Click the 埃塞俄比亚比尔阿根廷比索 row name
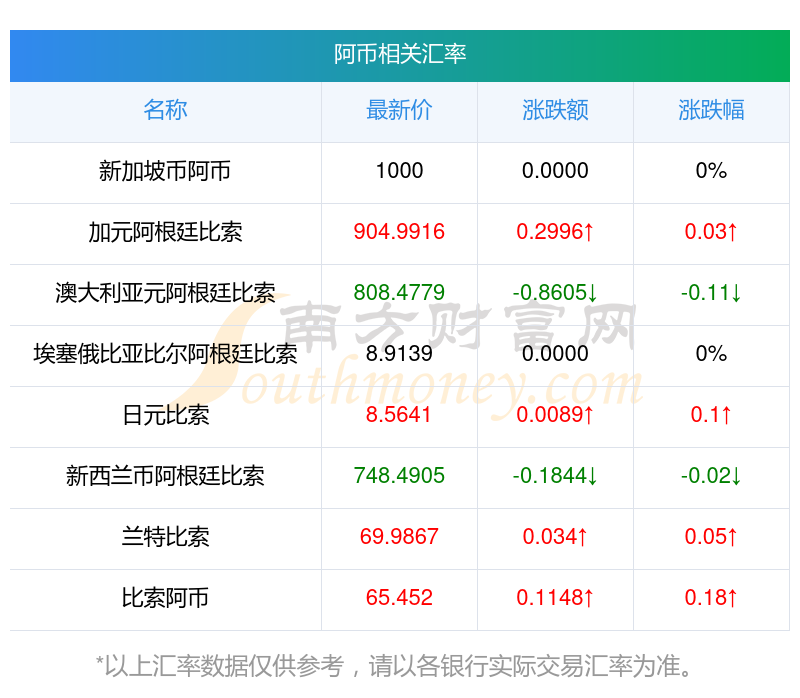The height and width of the screenshot is (698, 800). click(165, 354)
